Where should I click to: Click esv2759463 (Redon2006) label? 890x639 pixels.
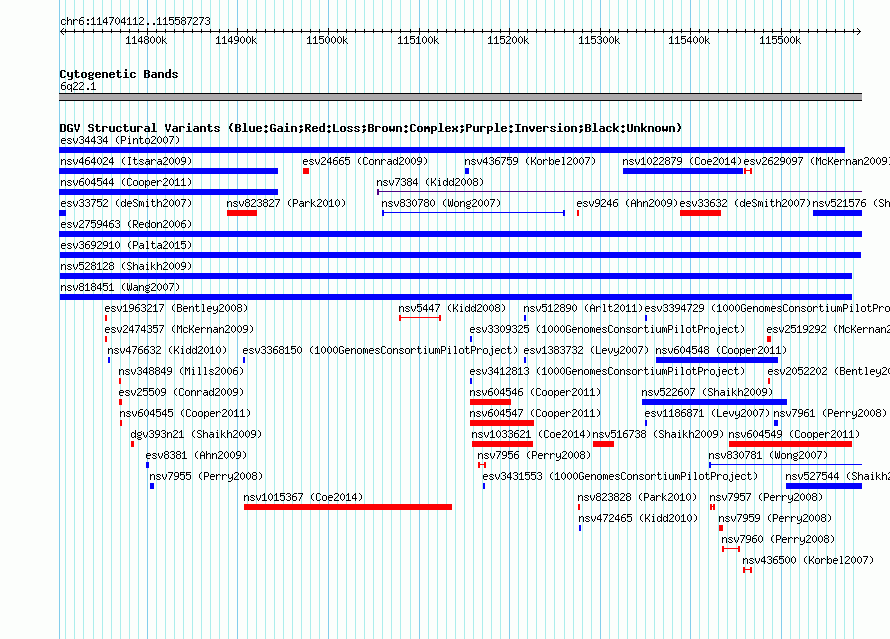point(126,224)
